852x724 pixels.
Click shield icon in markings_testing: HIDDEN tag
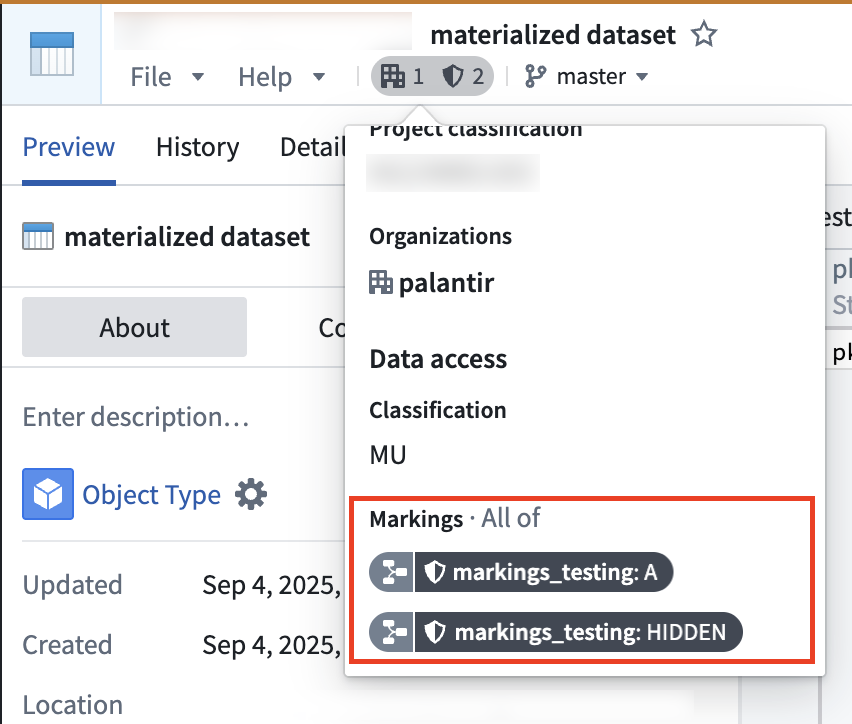[x=434, y=633]
